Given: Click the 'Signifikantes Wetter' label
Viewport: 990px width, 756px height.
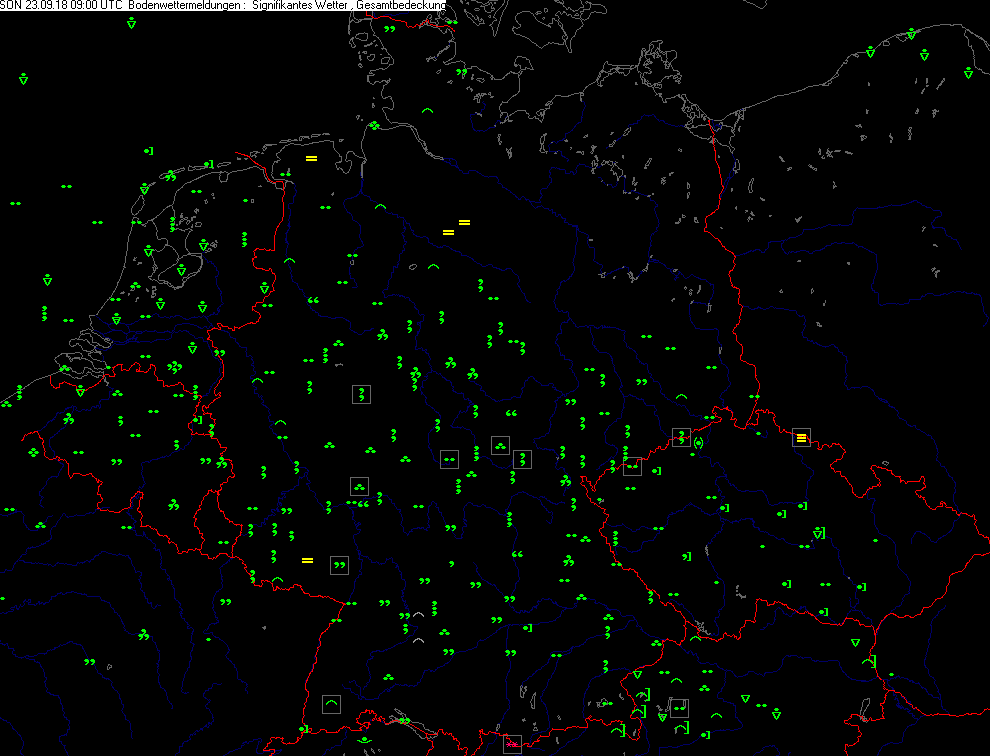Looking at the screenshot, I should (302, 6).
